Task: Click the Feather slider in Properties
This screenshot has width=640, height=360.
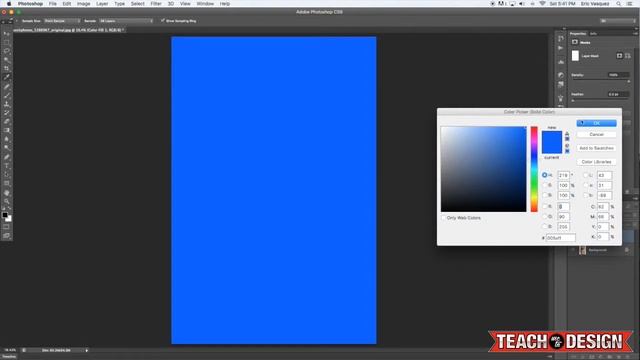Action: coord(601,100)
